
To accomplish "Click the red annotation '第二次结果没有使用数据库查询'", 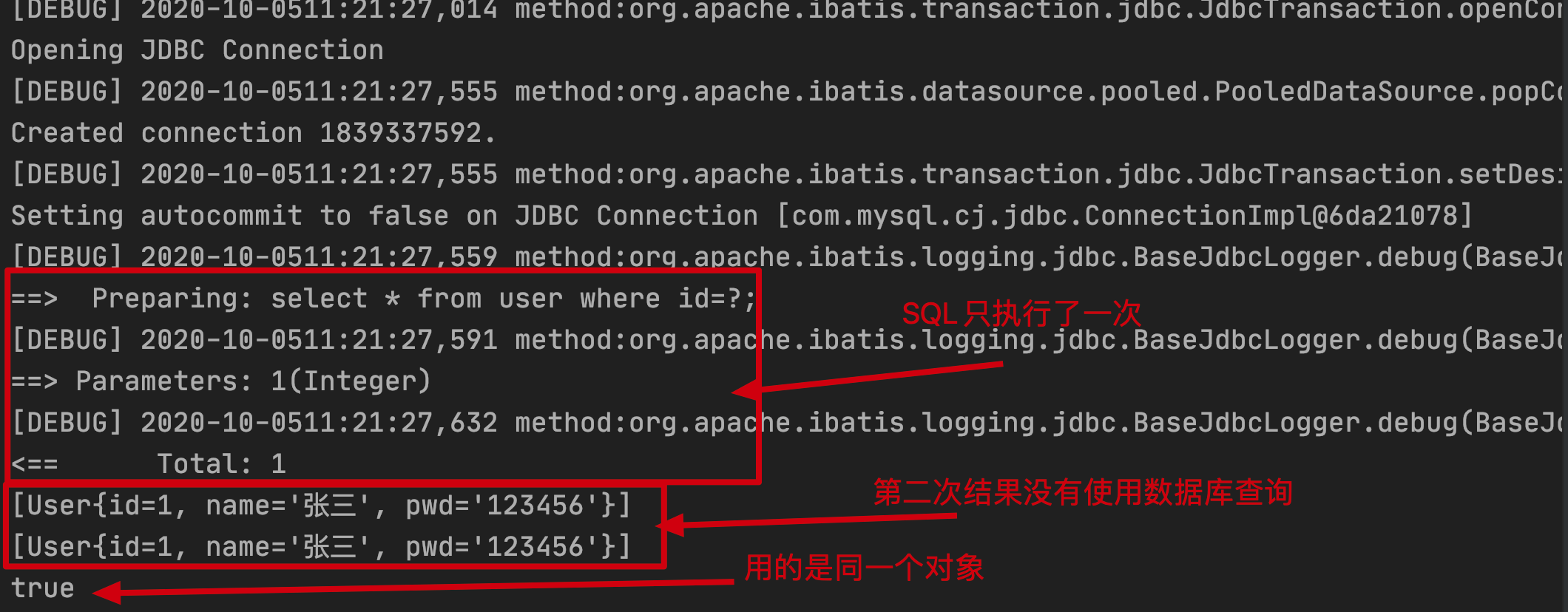I will [x=1083, y=492].
